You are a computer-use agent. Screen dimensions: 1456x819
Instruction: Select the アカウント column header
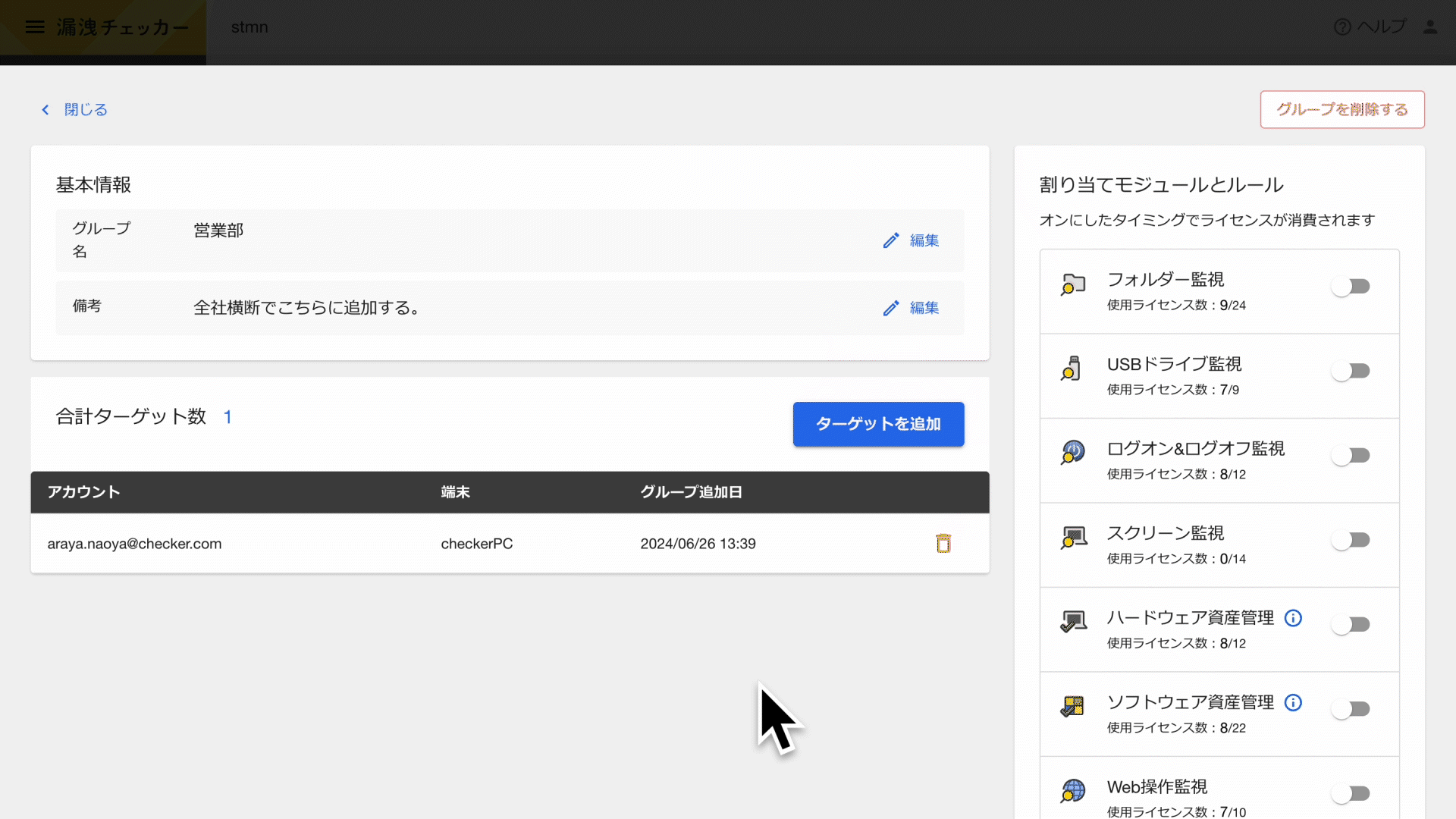pos(83,492)
